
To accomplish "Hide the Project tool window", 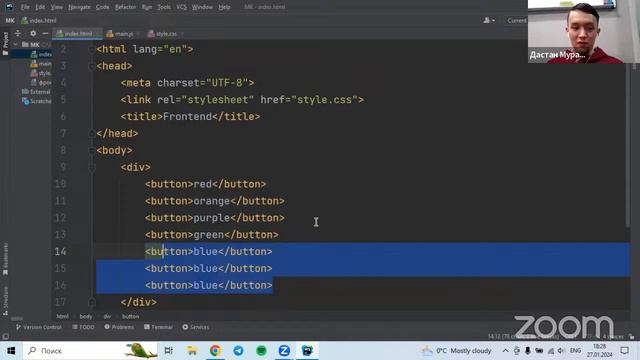I will tap(45, 33).
